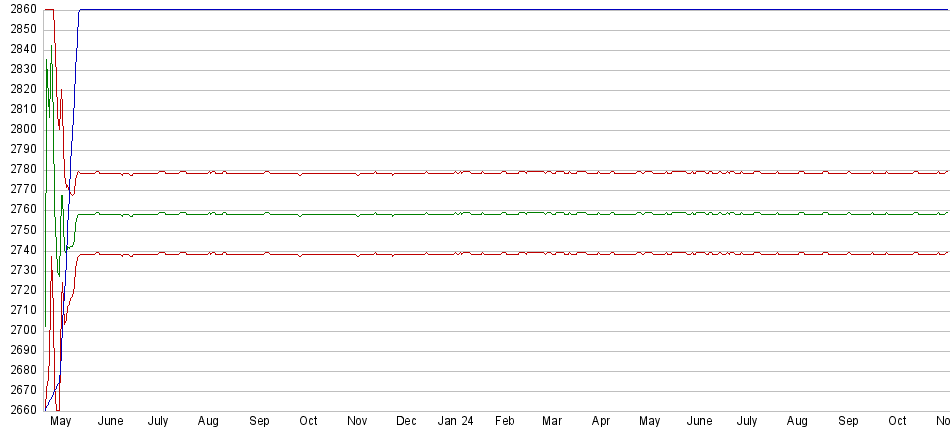Click the Jan 24 label on time axis
Screen dimensions: 950x435
click(455, 422)
